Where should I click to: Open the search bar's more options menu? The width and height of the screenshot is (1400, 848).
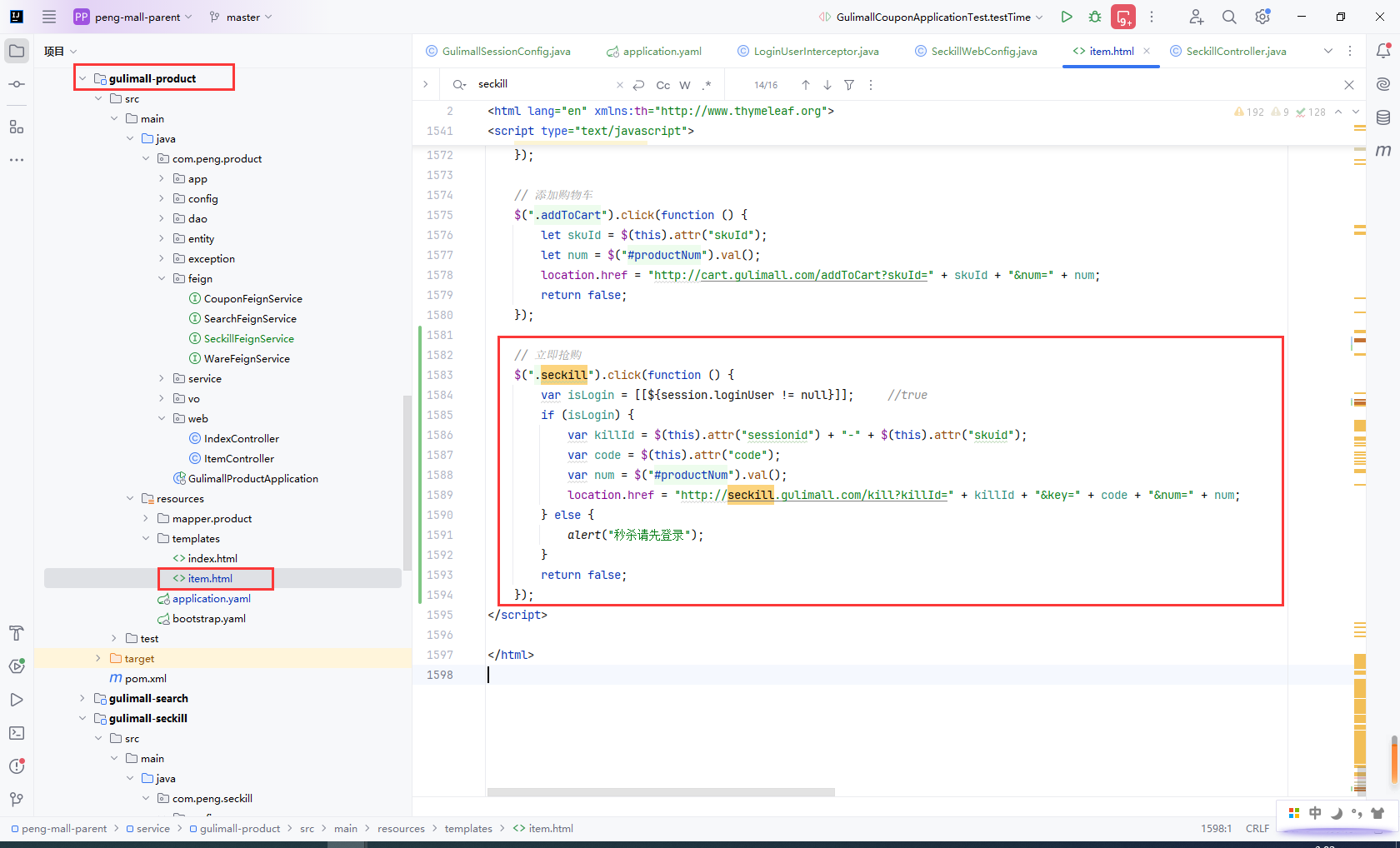point(871,85)
